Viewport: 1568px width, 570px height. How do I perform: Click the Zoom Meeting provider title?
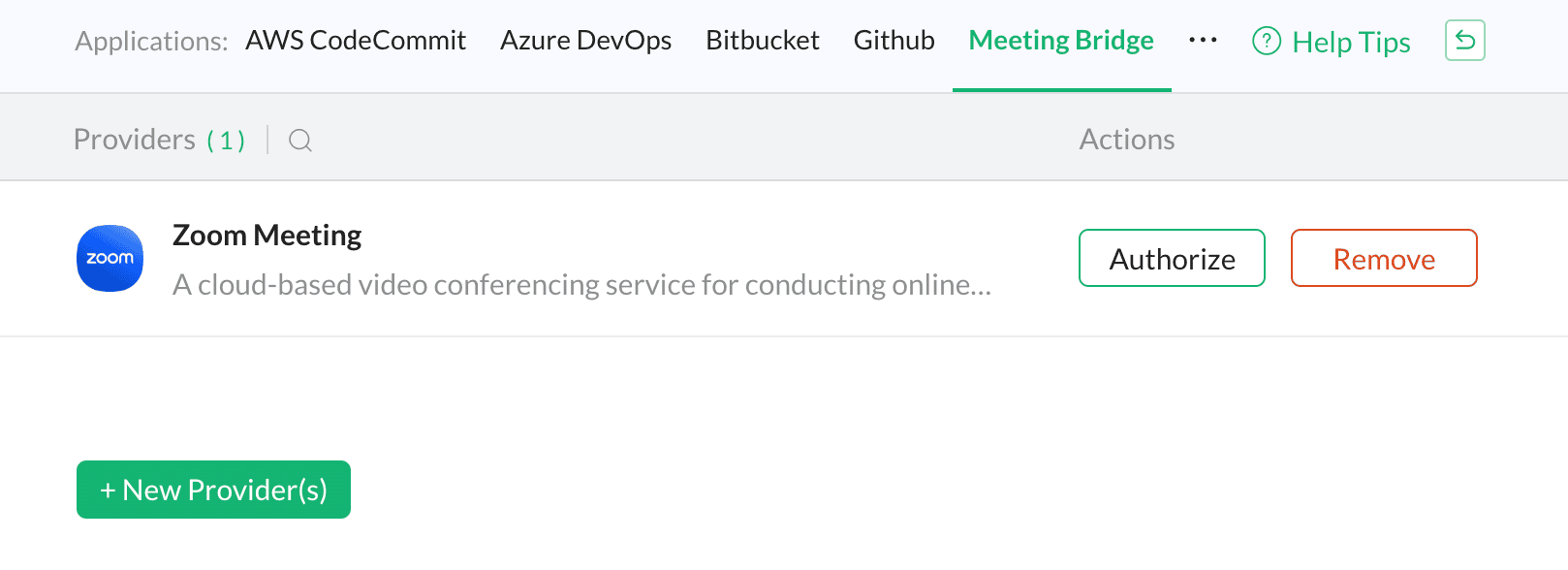267,236
